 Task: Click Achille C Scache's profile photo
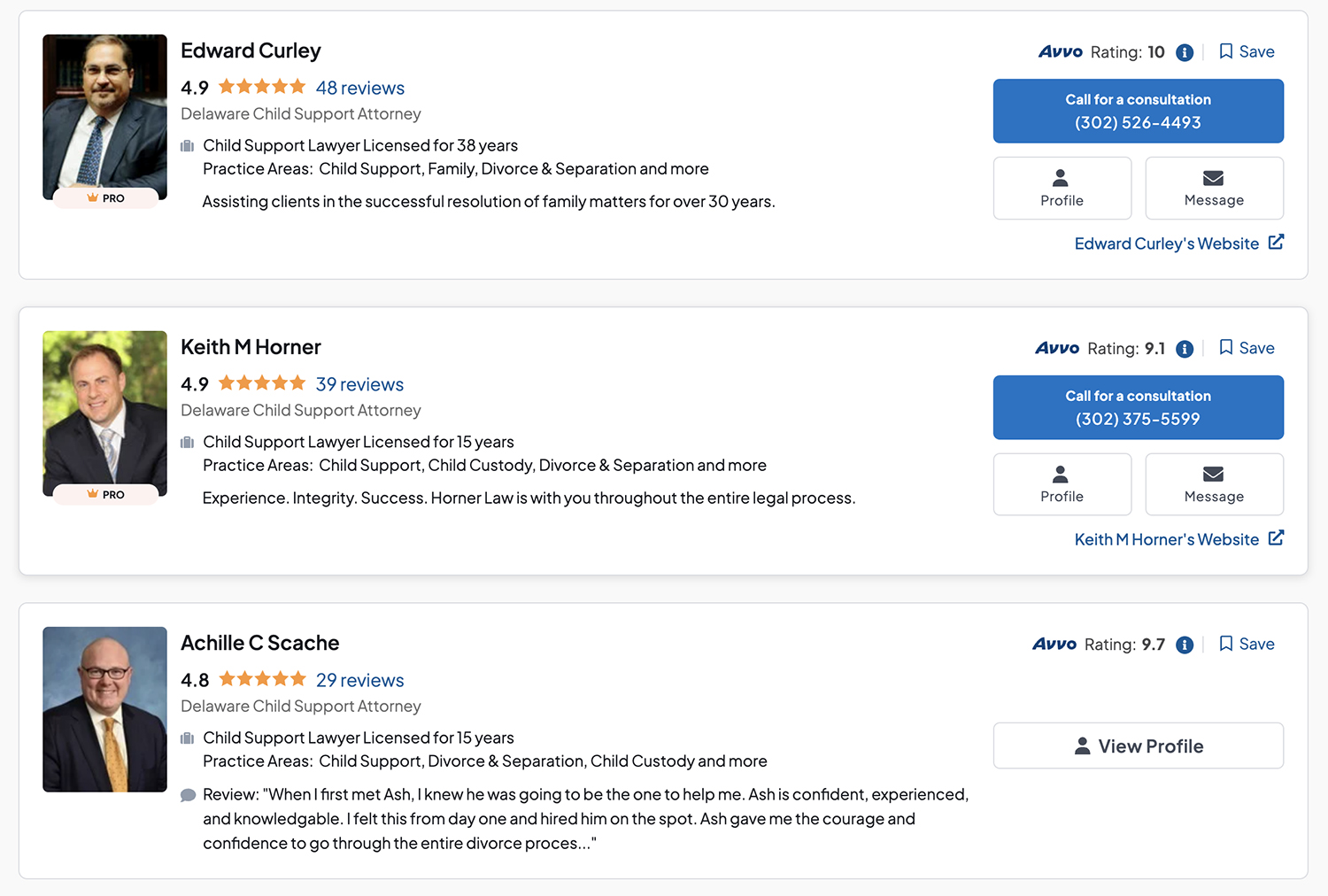(104, 709)
